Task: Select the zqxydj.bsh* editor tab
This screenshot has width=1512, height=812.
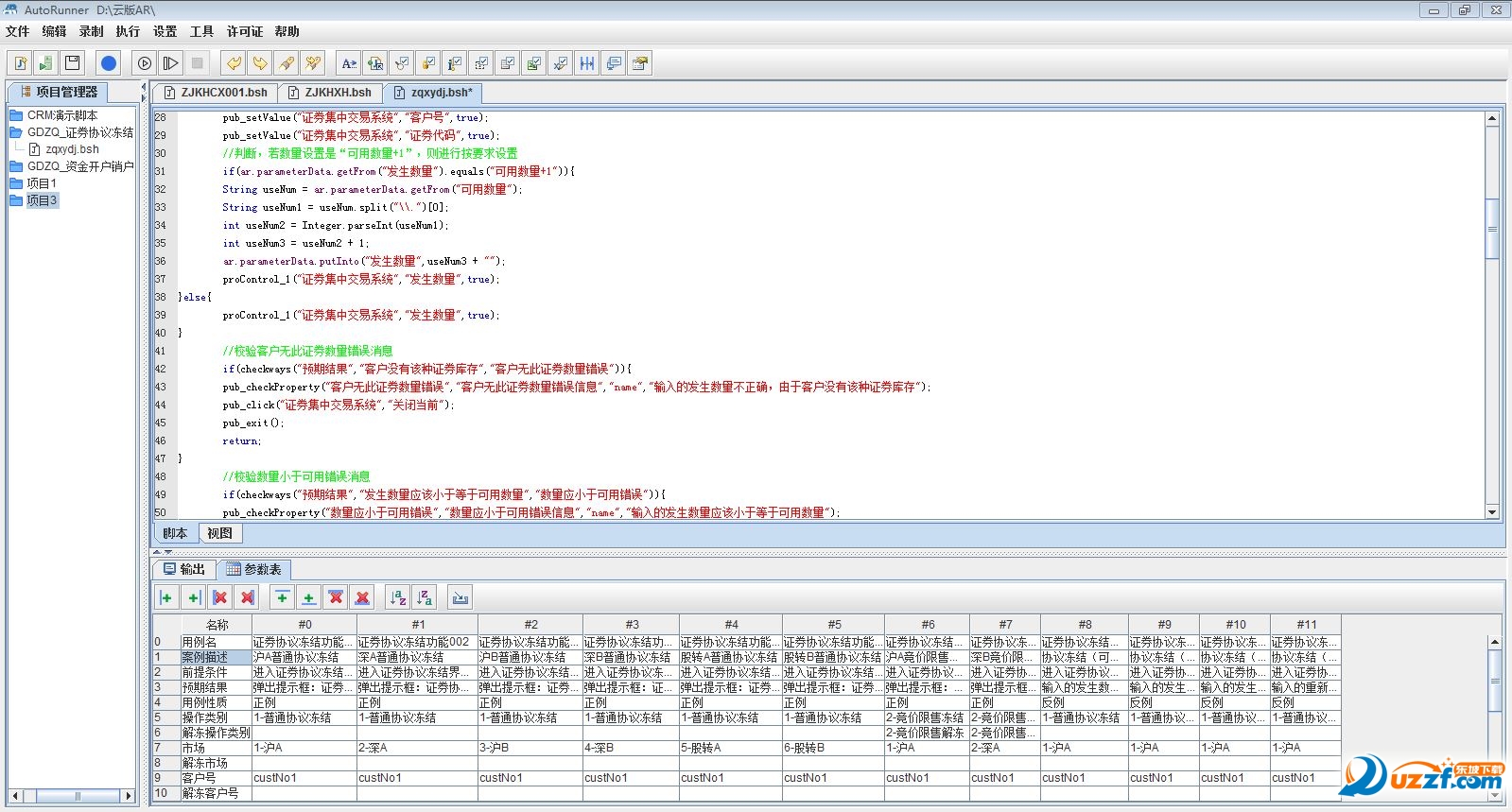Action: tap(434, 93)
